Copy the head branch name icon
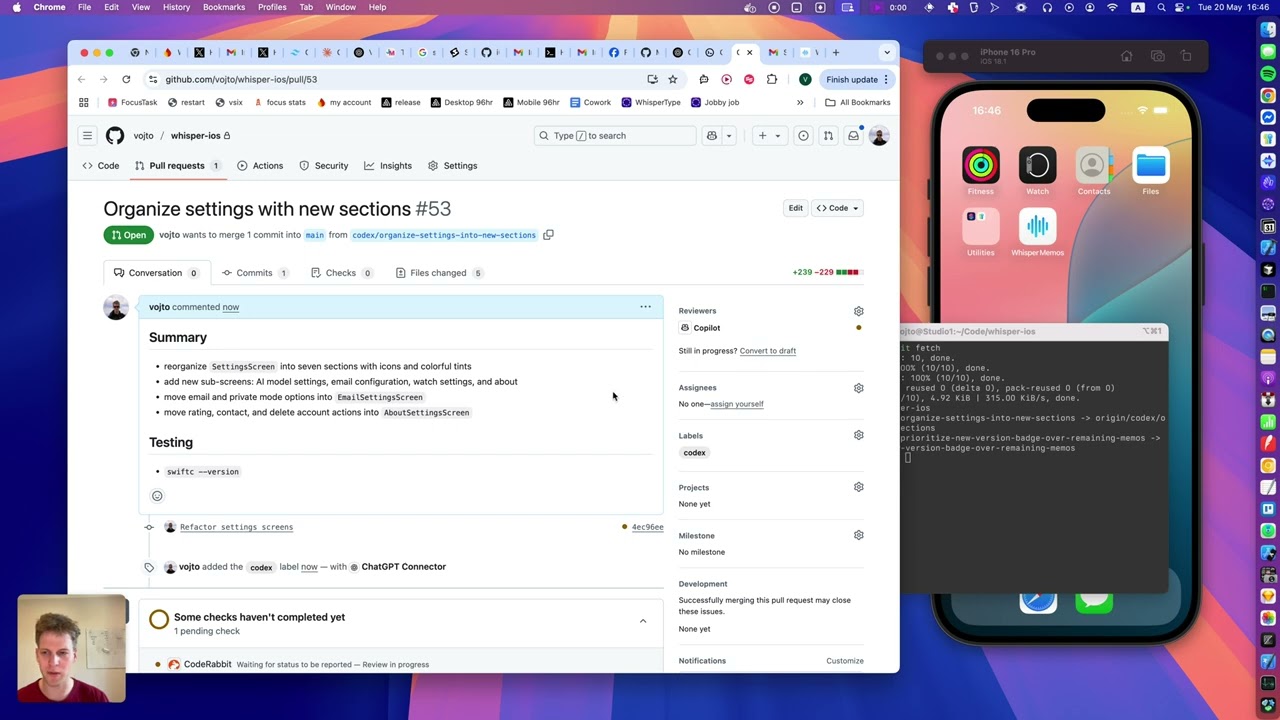The image size is (1280, 720). pos(548,235)
